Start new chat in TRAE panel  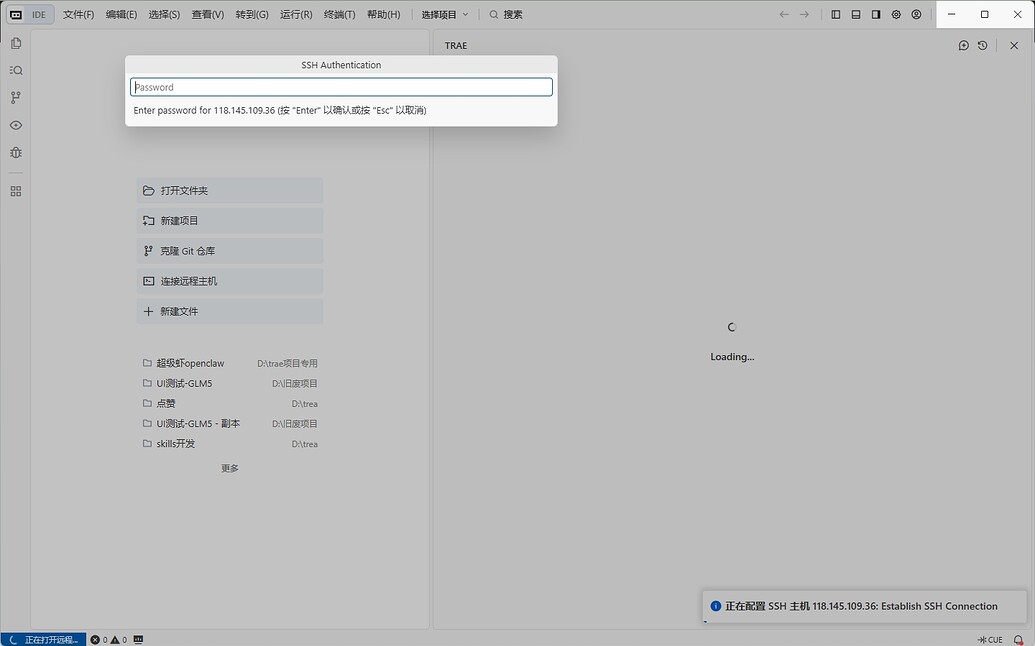click(964, 46)
